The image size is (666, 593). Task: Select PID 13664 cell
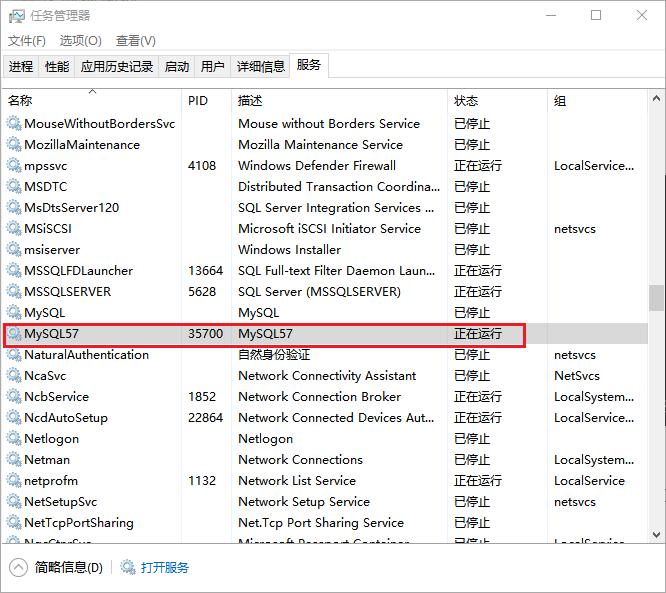[x=206, y=271]
